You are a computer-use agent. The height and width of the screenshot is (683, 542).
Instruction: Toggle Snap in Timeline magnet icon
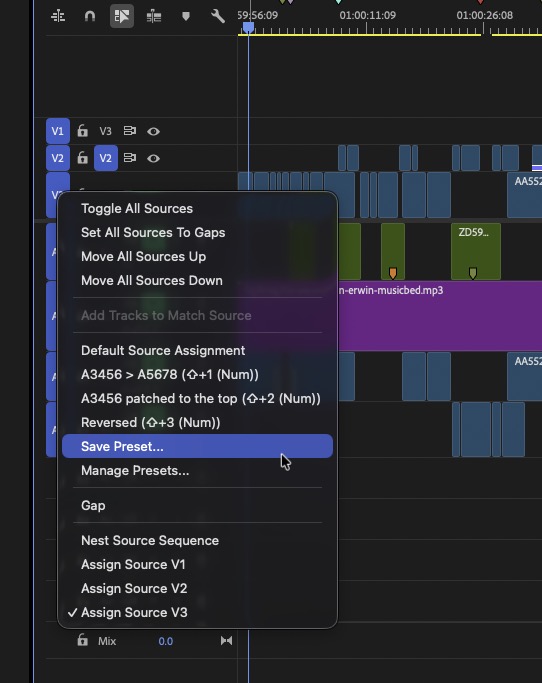[x=90, y=16]
